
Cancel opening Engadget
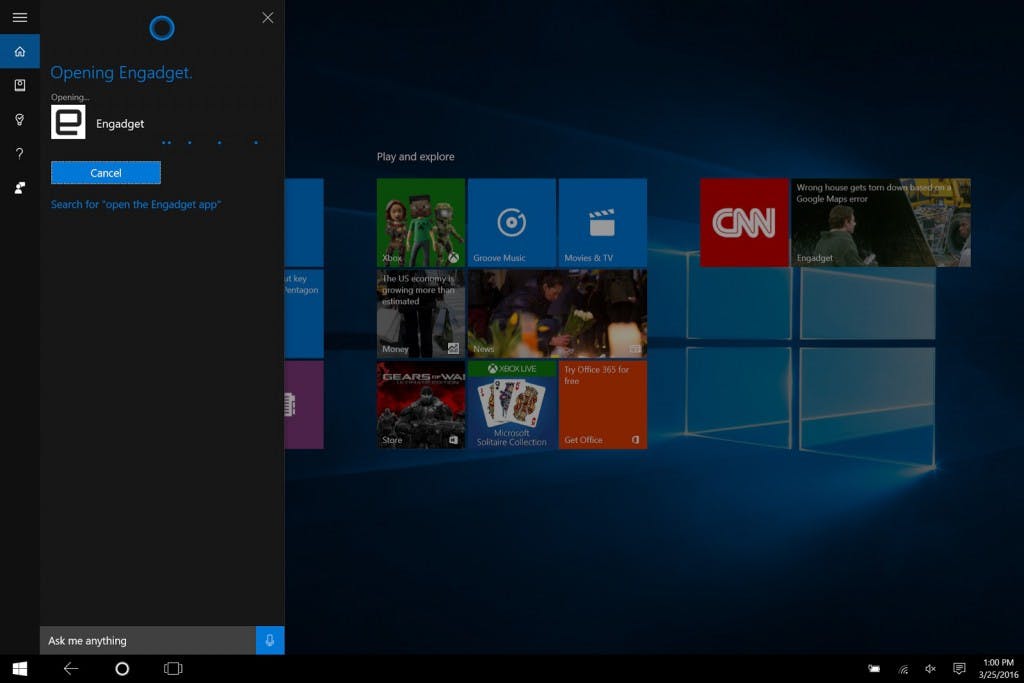pos(106,173)
